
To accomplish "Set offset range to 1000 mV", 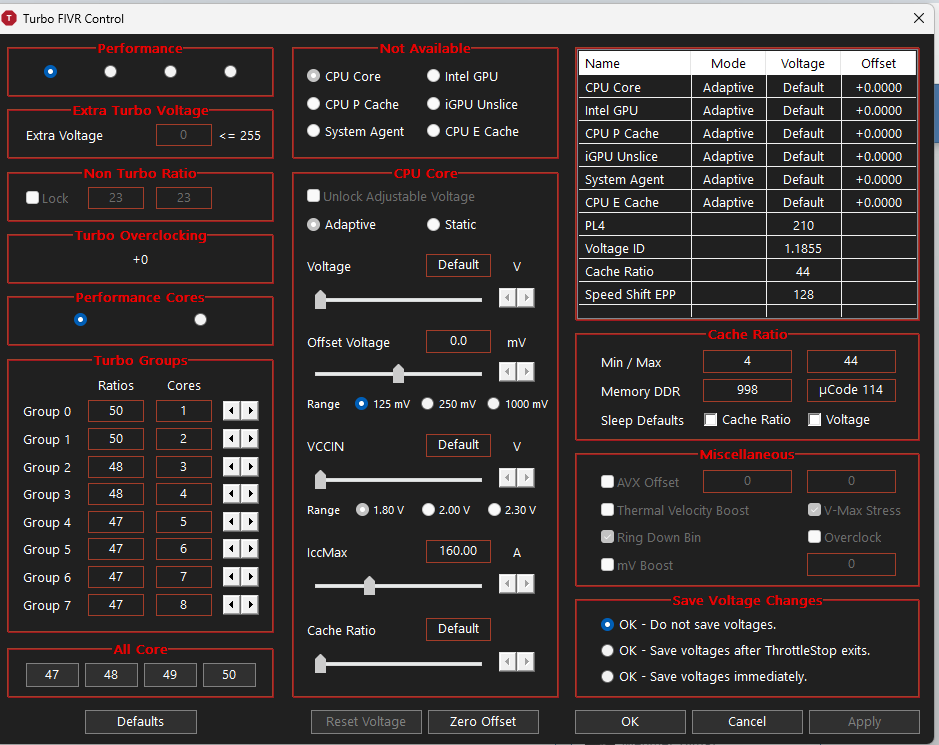I will tap(493, 404).
